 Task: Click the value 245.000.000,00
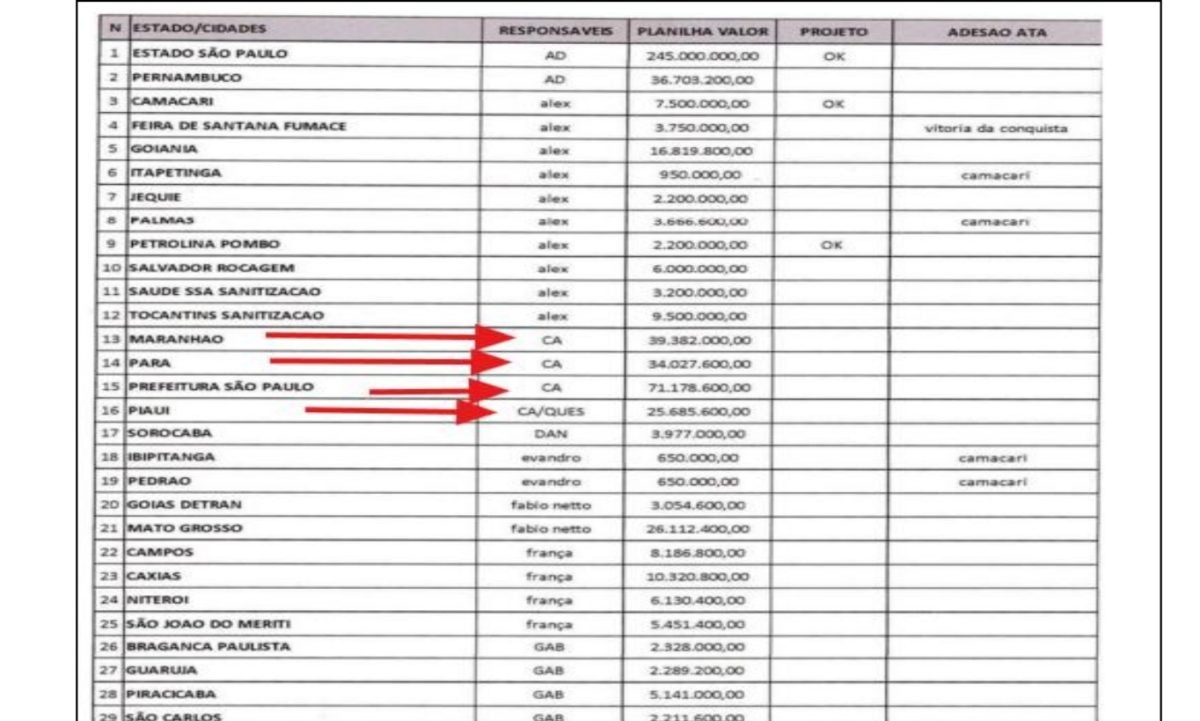coord(704,56)
